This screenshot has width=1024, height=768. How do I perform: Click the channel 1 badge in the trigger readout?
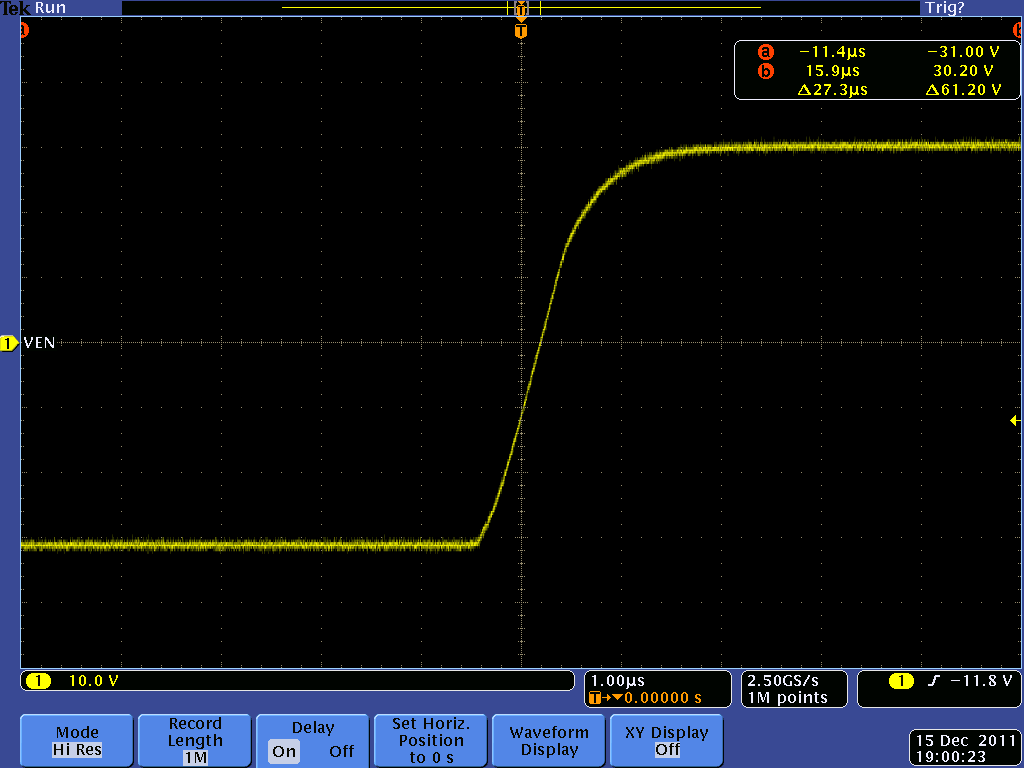(x=901, y=681)
